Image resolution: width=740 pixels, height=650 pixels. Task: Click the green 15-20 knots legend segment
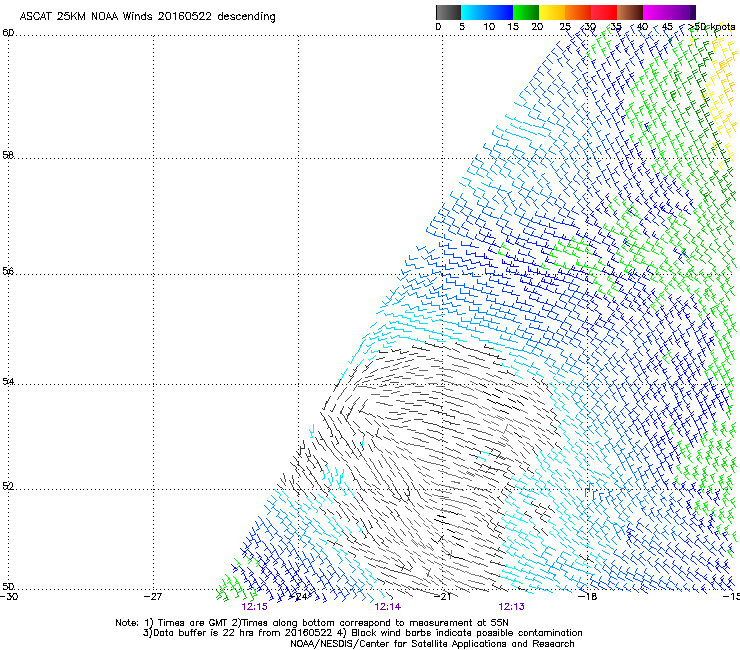pyautogui.click(x=526, y=12)
